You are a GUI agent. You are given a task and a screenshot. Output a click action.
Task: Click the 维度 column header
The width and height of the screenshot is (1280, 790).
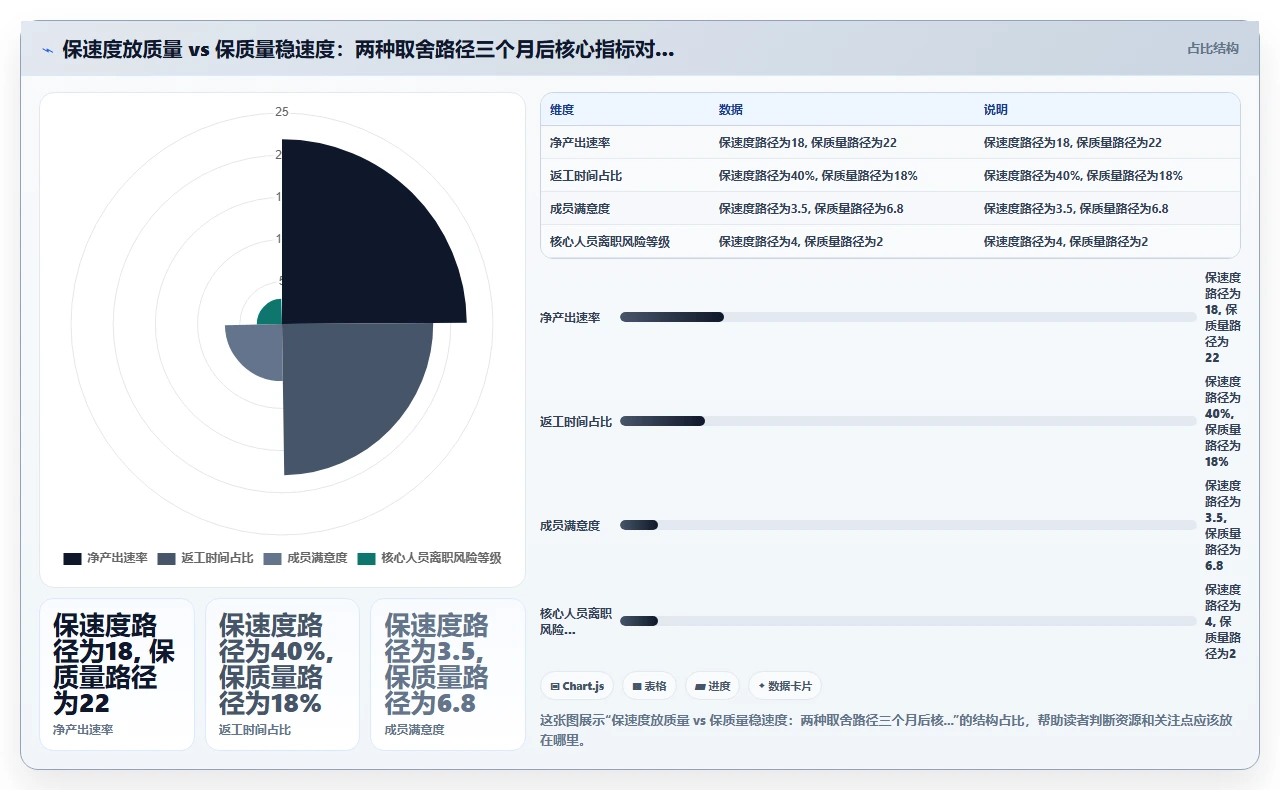click(x=562, y=110)
